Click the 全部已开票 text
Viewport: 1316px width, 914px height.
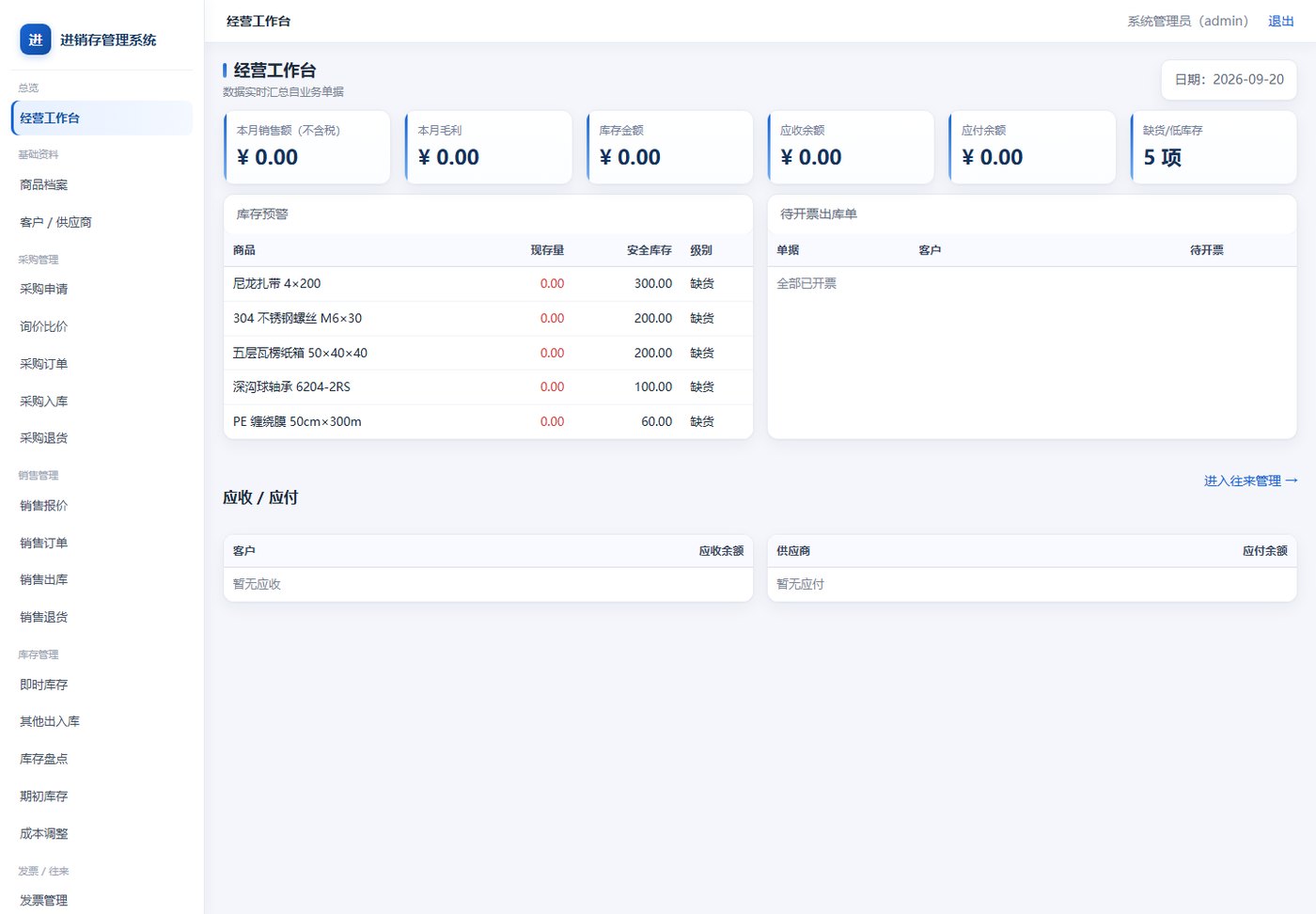click(x=807, y=284)
